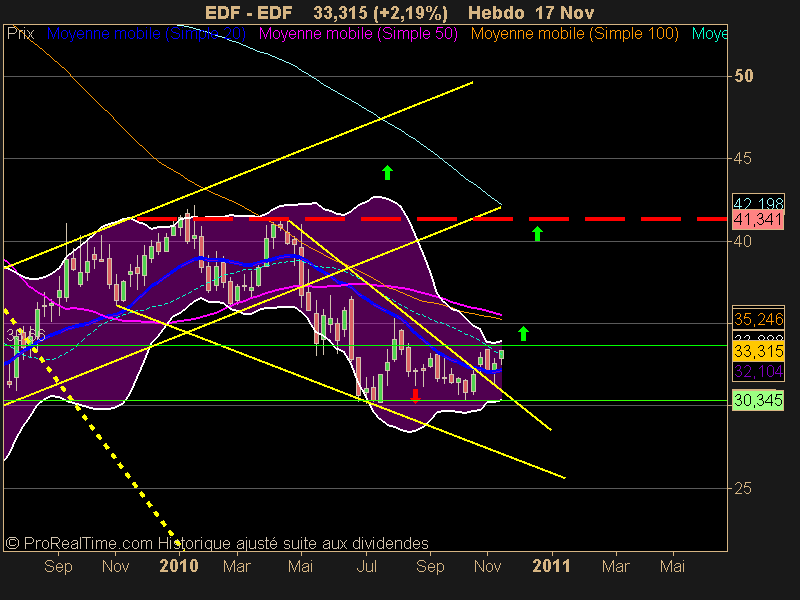Select the "Moyenne mobile (Simple 20)" legend entry

click(146, 34)
